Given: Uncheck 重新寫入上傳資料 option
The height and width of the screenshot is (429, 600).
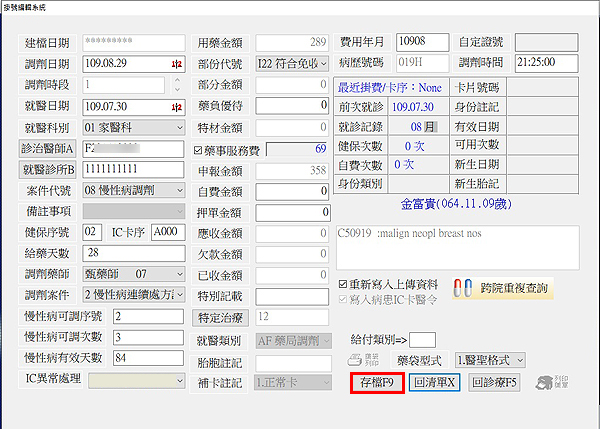Looking at the screenshot, I should 344,283.
